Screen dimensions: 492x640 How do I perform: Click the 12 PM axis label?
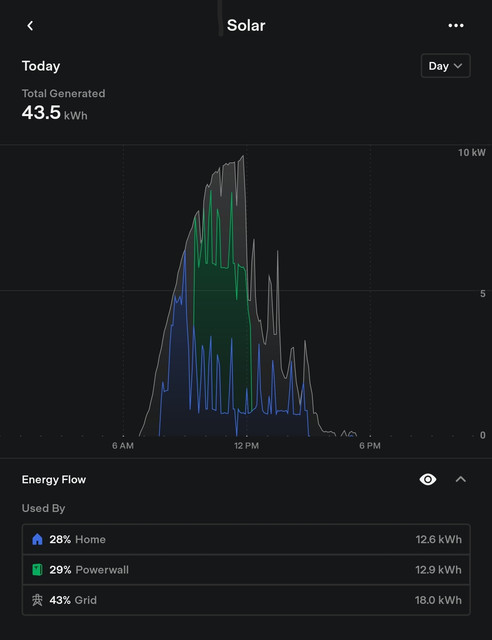(x=247, y=446)
